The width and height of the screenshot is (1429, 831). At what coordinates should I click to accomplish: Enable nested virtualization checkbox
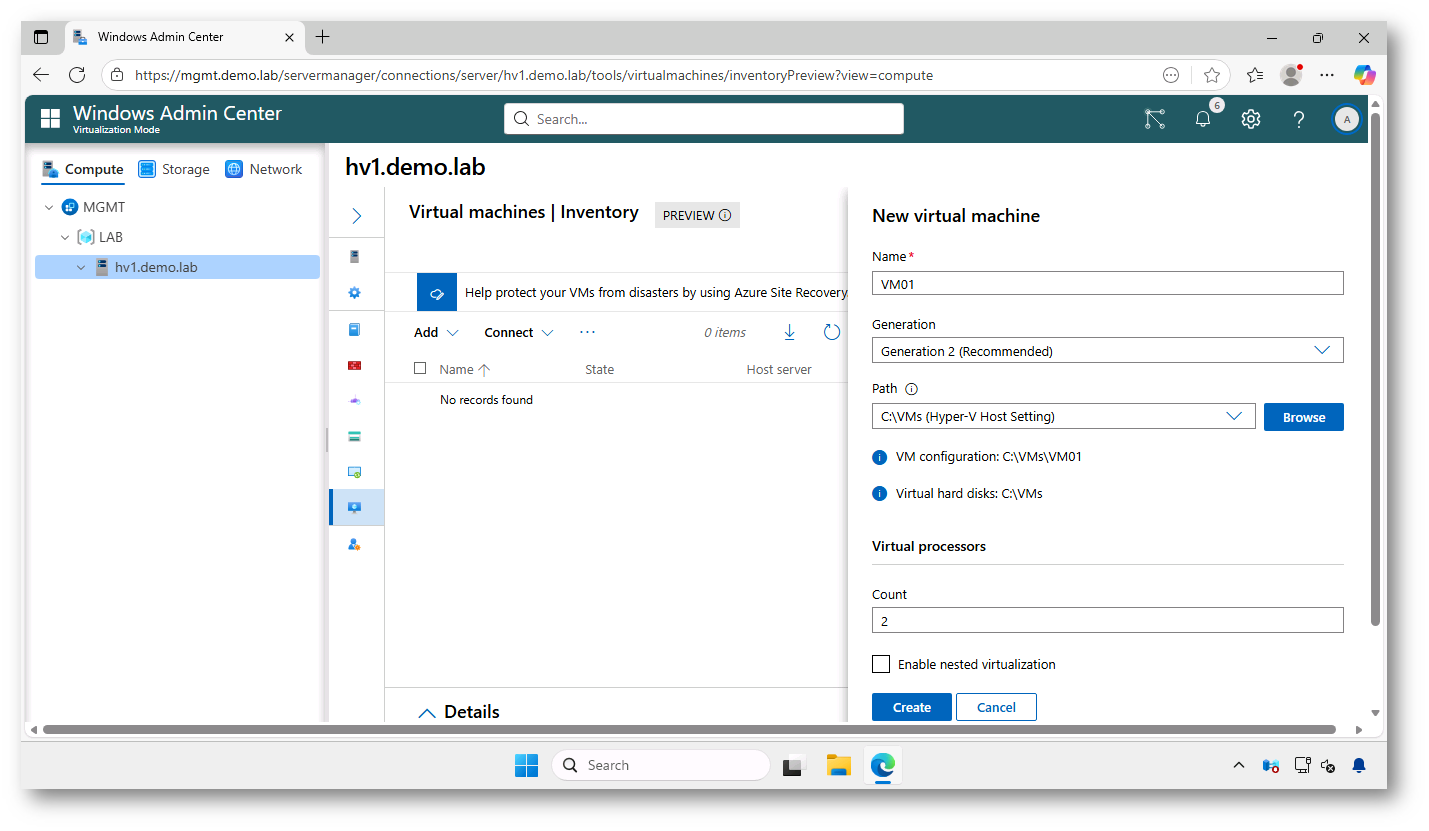881,664
